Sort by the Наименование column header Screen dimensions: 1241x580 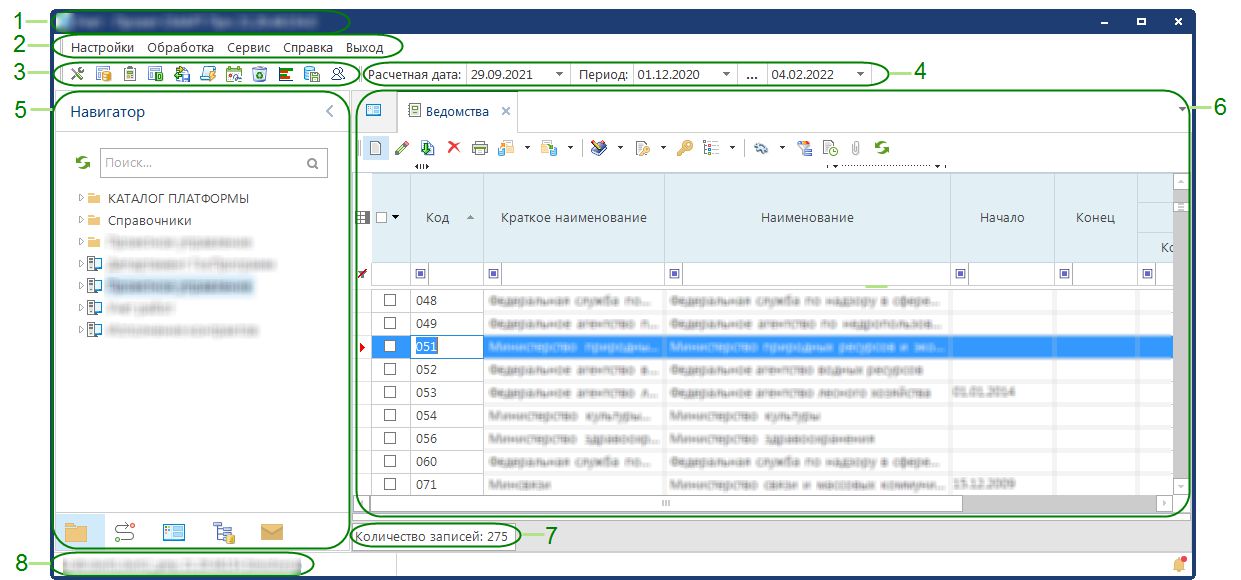point(806,218)
